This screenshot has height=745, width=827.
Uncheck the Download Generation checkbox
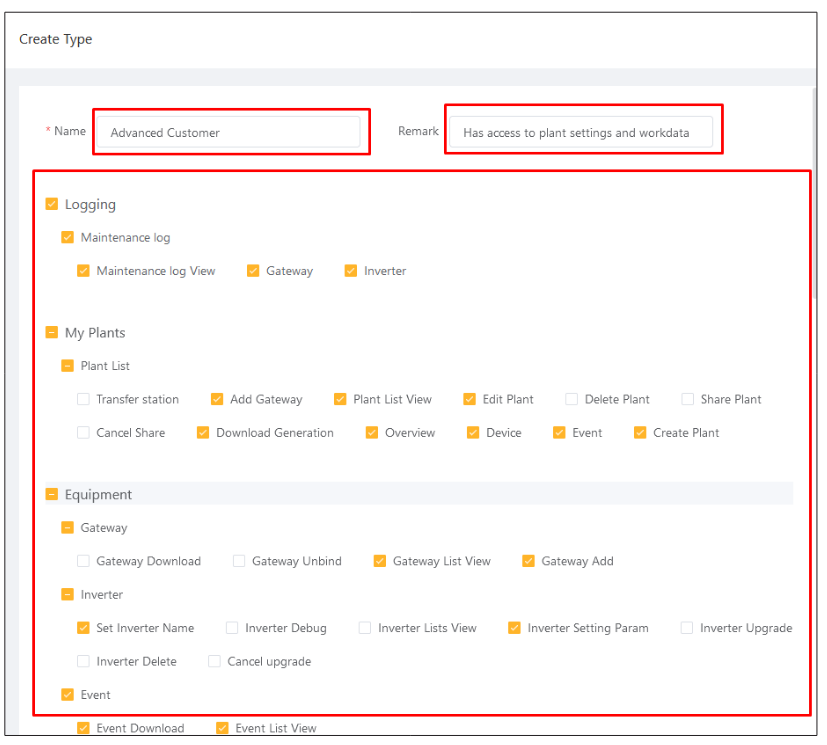click(x=203, y=432)
